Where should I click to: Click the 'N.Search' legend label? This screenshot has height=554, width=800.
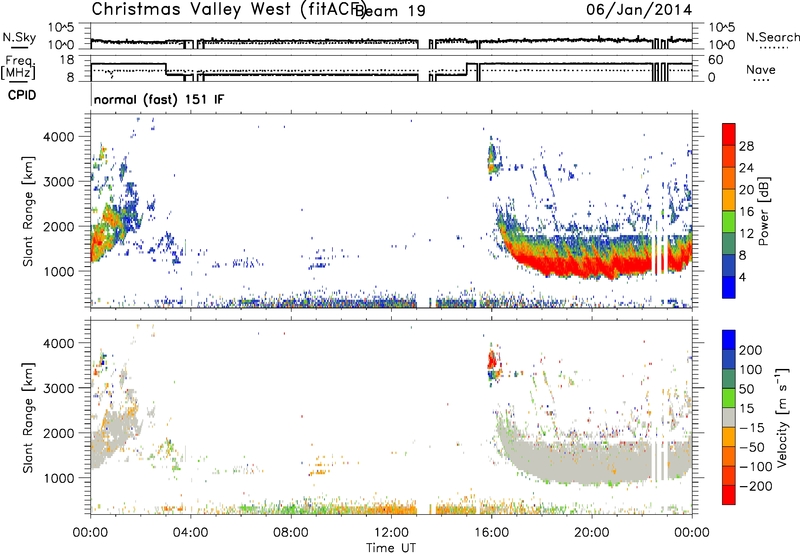[x=772, y=37]
